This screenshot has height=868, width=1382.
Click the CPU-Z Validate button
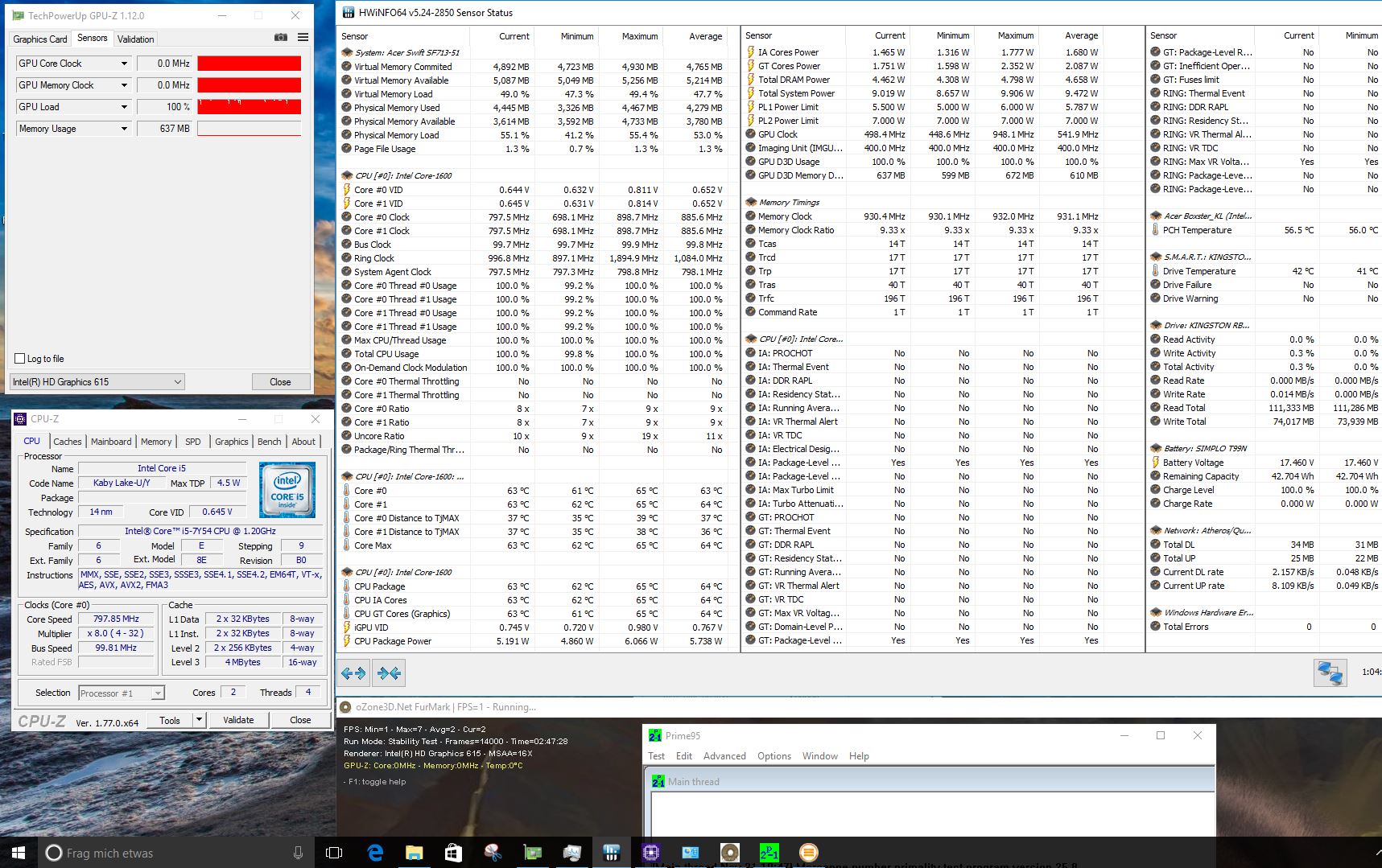click(238, 720)
